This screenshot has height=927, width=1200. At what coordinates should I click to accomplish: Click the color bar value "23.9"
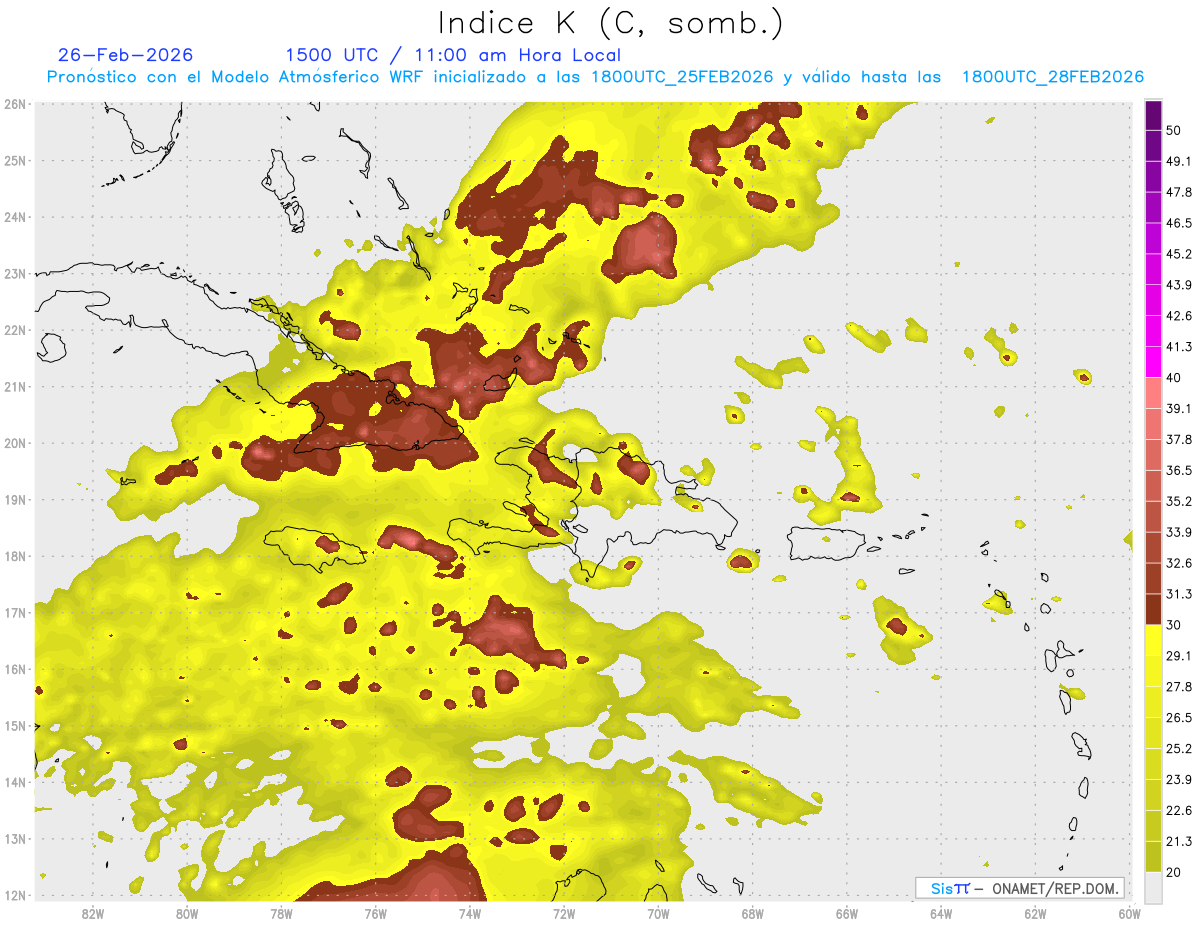(1179, 780)
